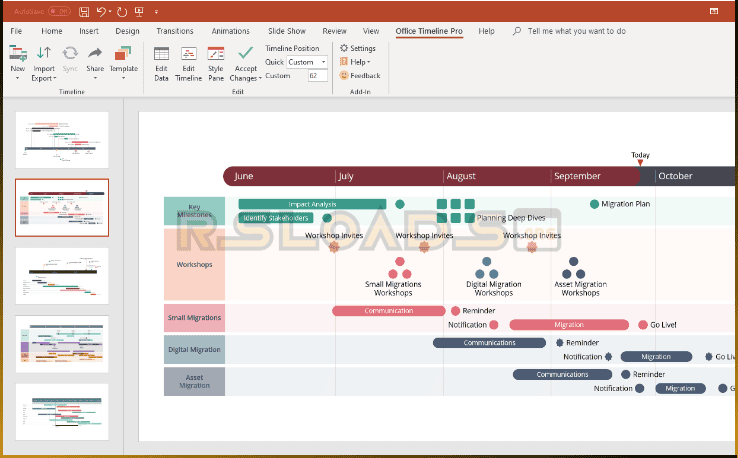Click the Accept Changes checkmark
Screen dimensions: 738x458
click(245, 53)
